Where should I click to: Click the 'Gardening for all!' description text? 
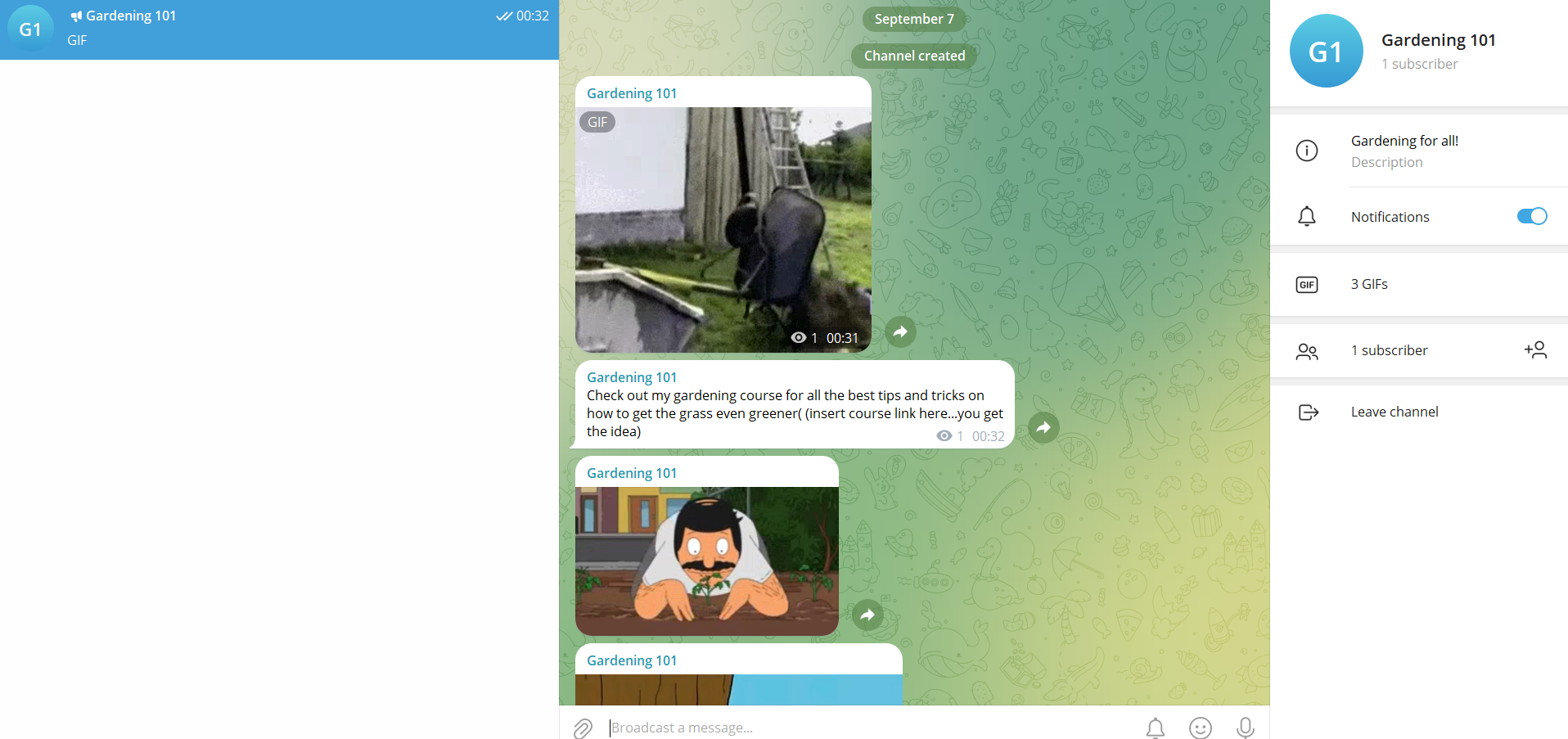(x=1404, y=141)
